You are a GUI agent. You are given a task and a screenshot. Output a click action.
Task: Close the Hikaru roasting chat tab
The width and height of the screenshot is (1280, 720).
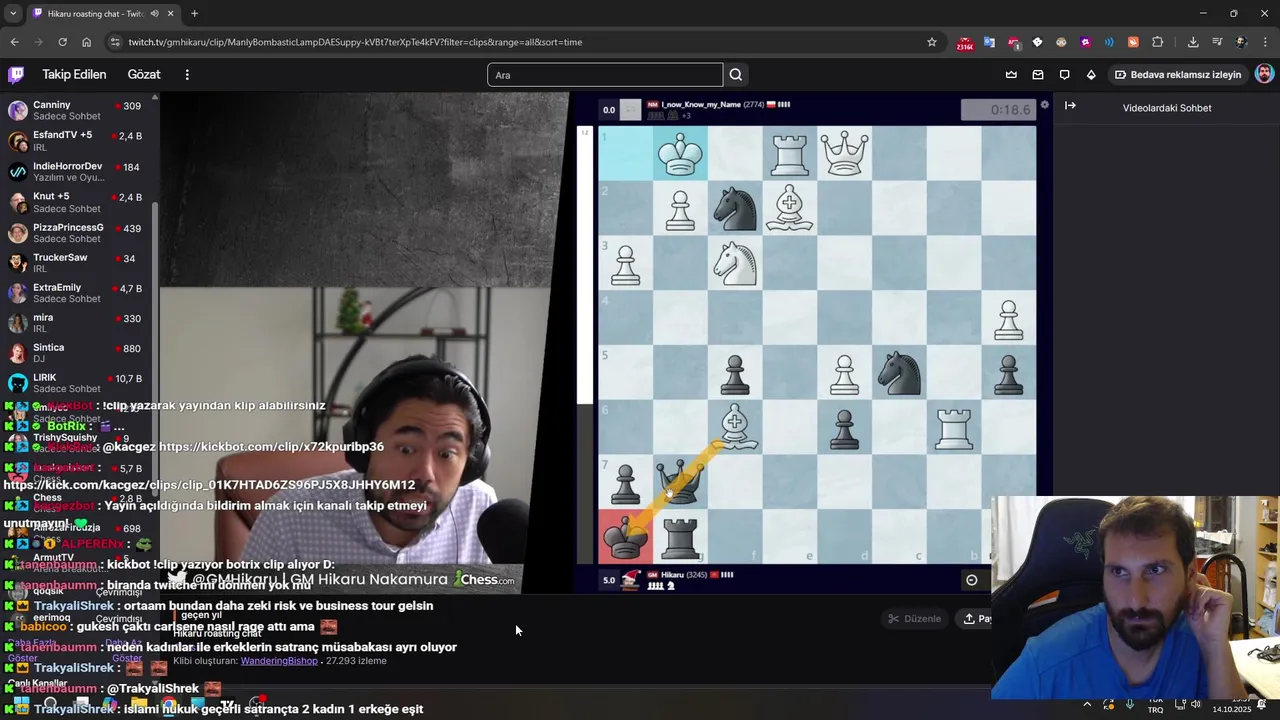[x=170, y=13]
